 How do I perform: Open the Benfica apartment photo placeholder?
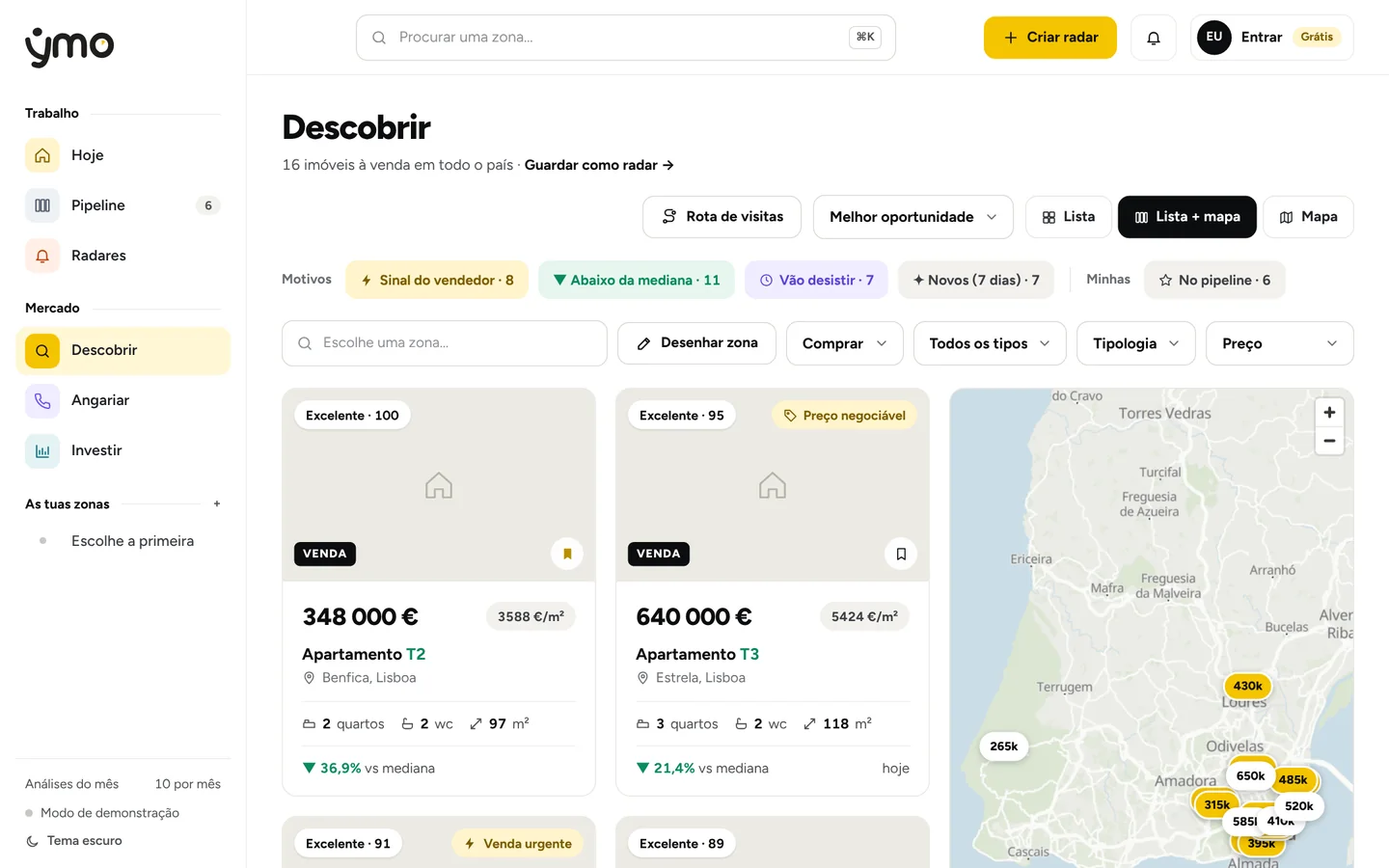tap(439, 485)
